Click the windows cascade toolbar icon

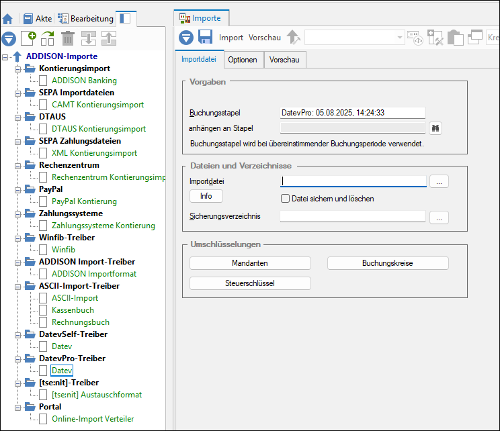[x=475, y=37]
